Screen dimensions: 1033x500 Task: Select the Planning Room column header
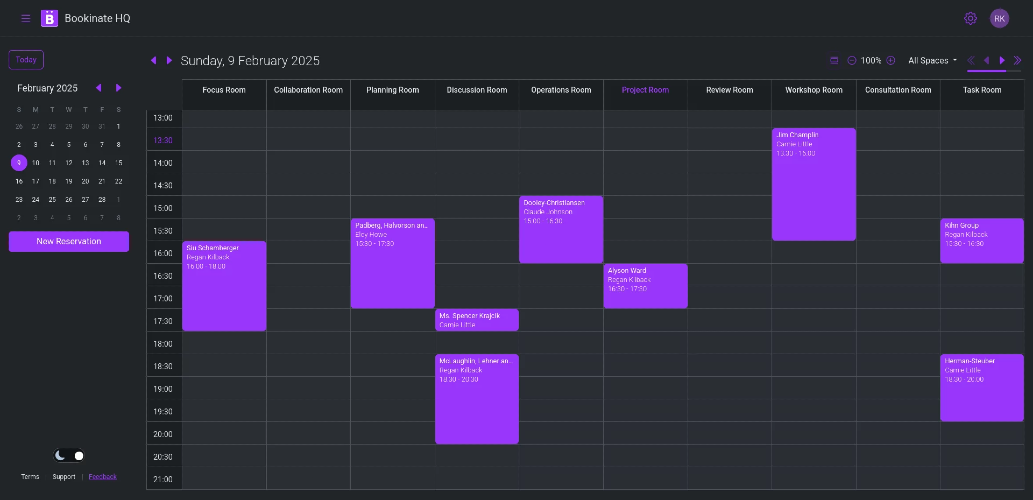tap(393, 90)
